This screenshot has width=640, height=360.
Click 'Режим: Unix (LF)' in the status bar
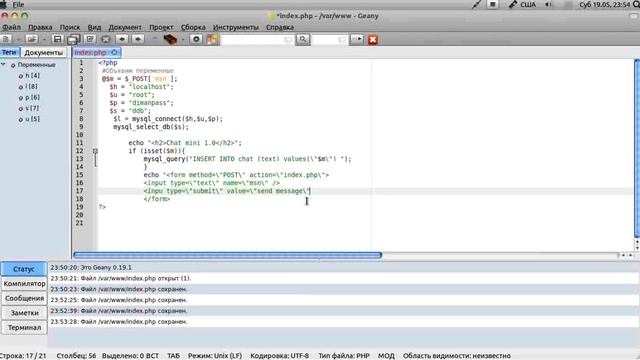coord(215,356)
